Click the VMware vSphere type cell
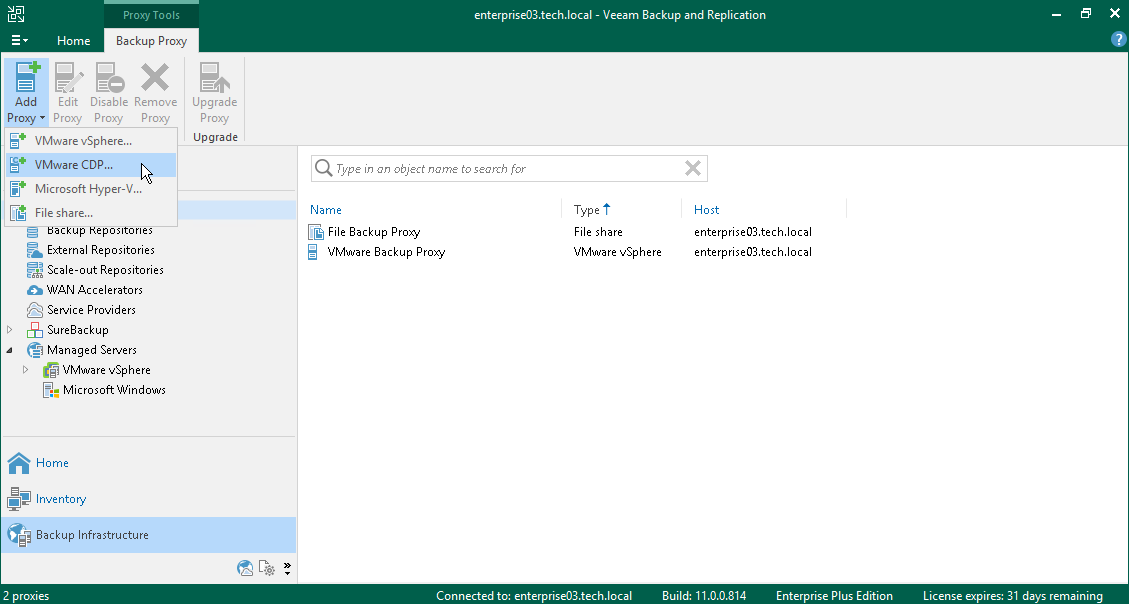The image size is (1129, 604). pos(618,252)
